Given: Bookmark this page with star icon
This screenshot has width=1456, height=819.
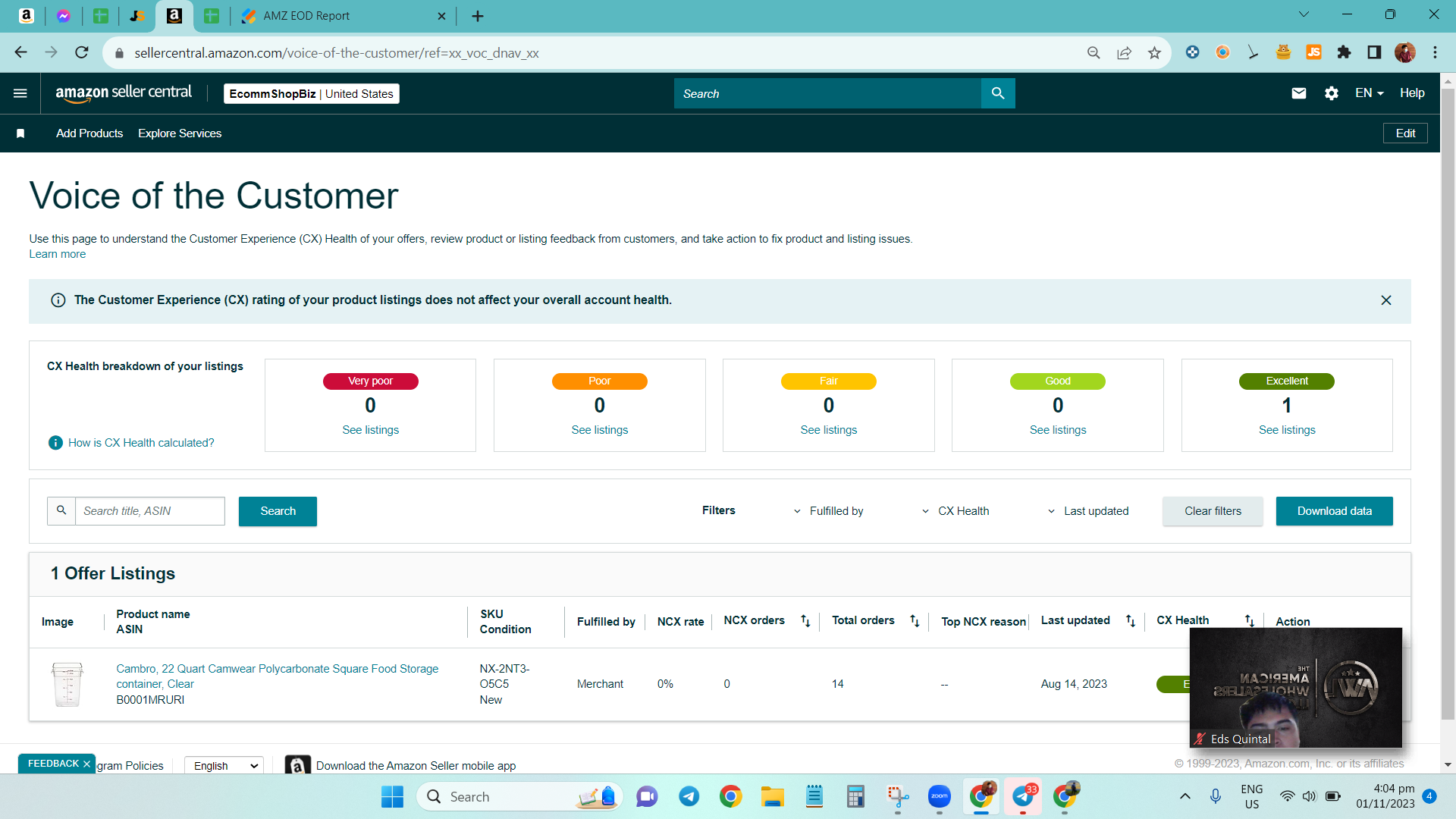Looking at the screenshot, I should click(x=1154, y=52).
